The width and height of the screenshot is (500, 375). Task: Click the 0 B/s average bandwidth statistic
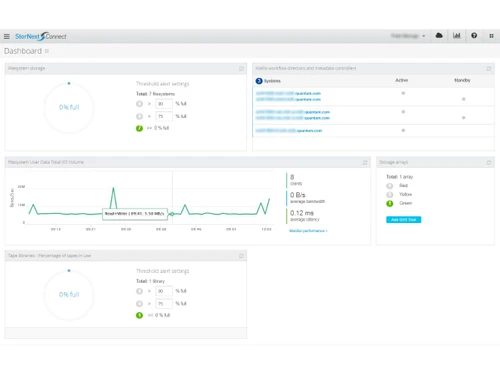(x=307, y=197)
